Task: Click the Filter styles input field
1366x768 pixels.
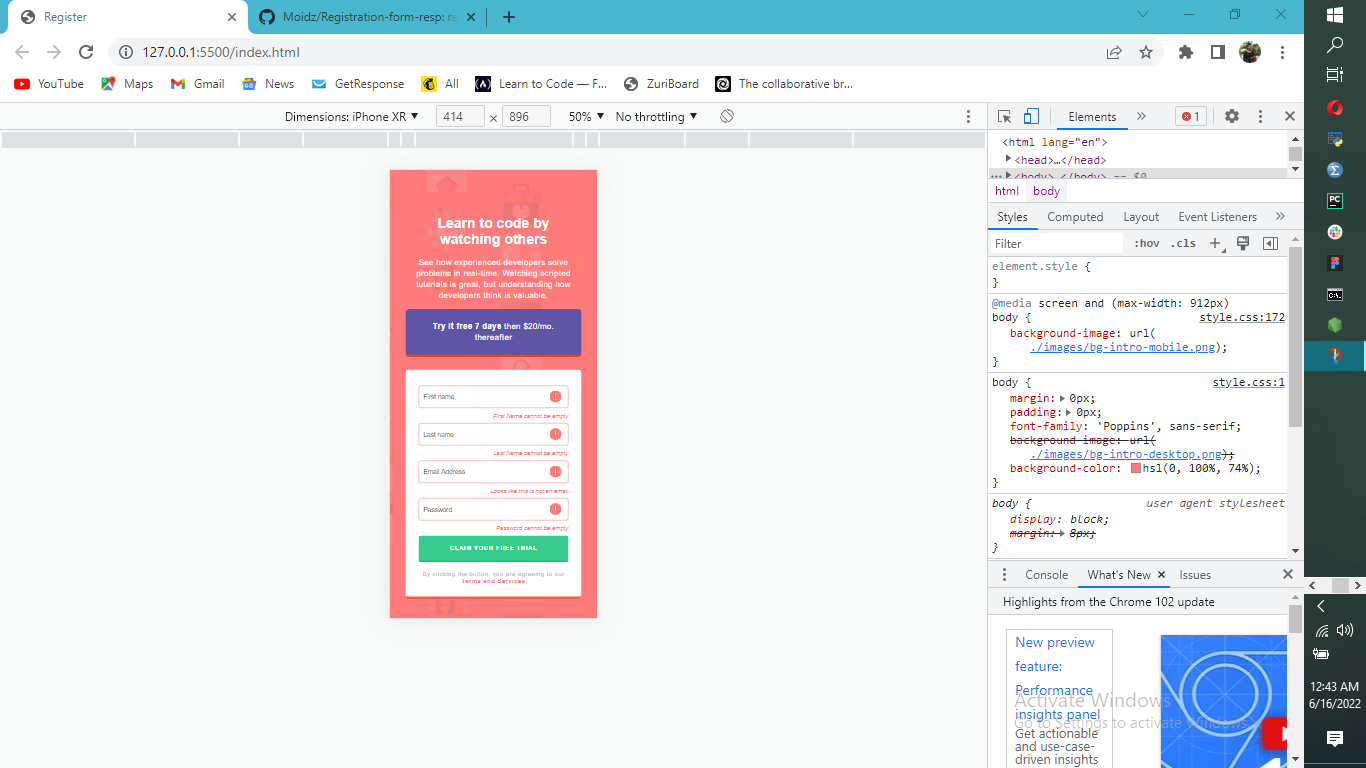Action: pyautogui.click(x=1057, y=243)
